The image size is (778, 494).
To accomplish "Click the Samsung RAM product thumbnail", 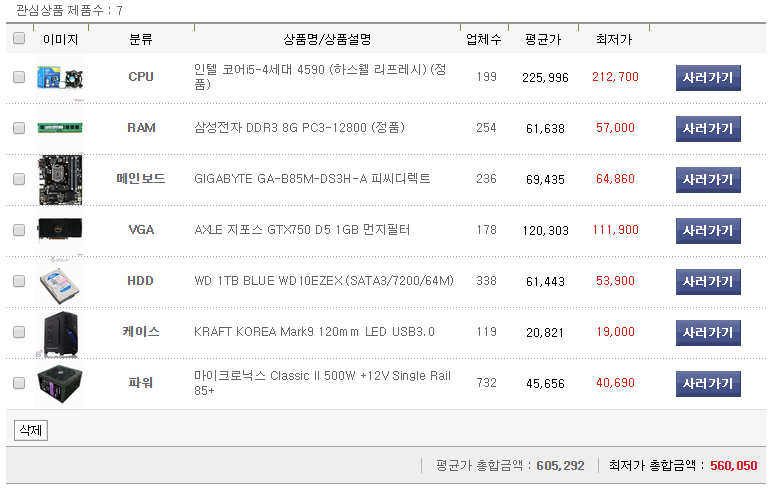I will (x=60, y=128).
